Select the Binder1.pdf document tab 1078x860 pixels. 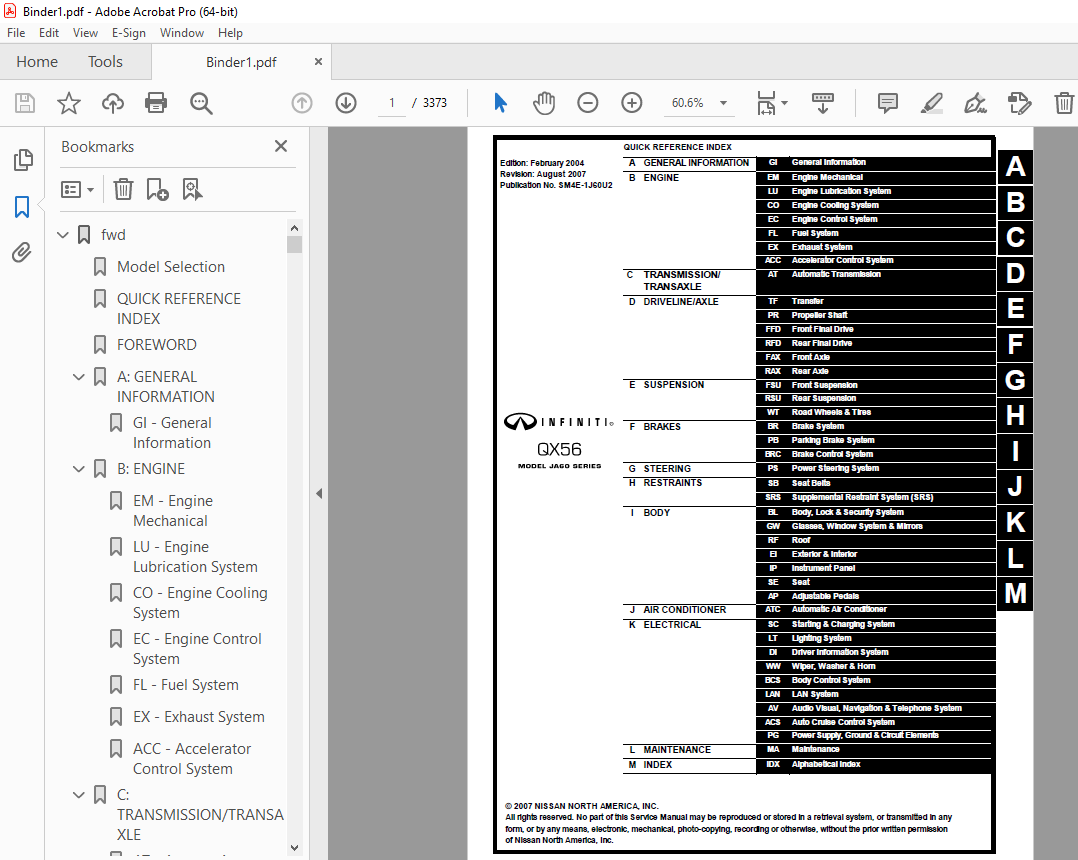click(x=241, y=62)
